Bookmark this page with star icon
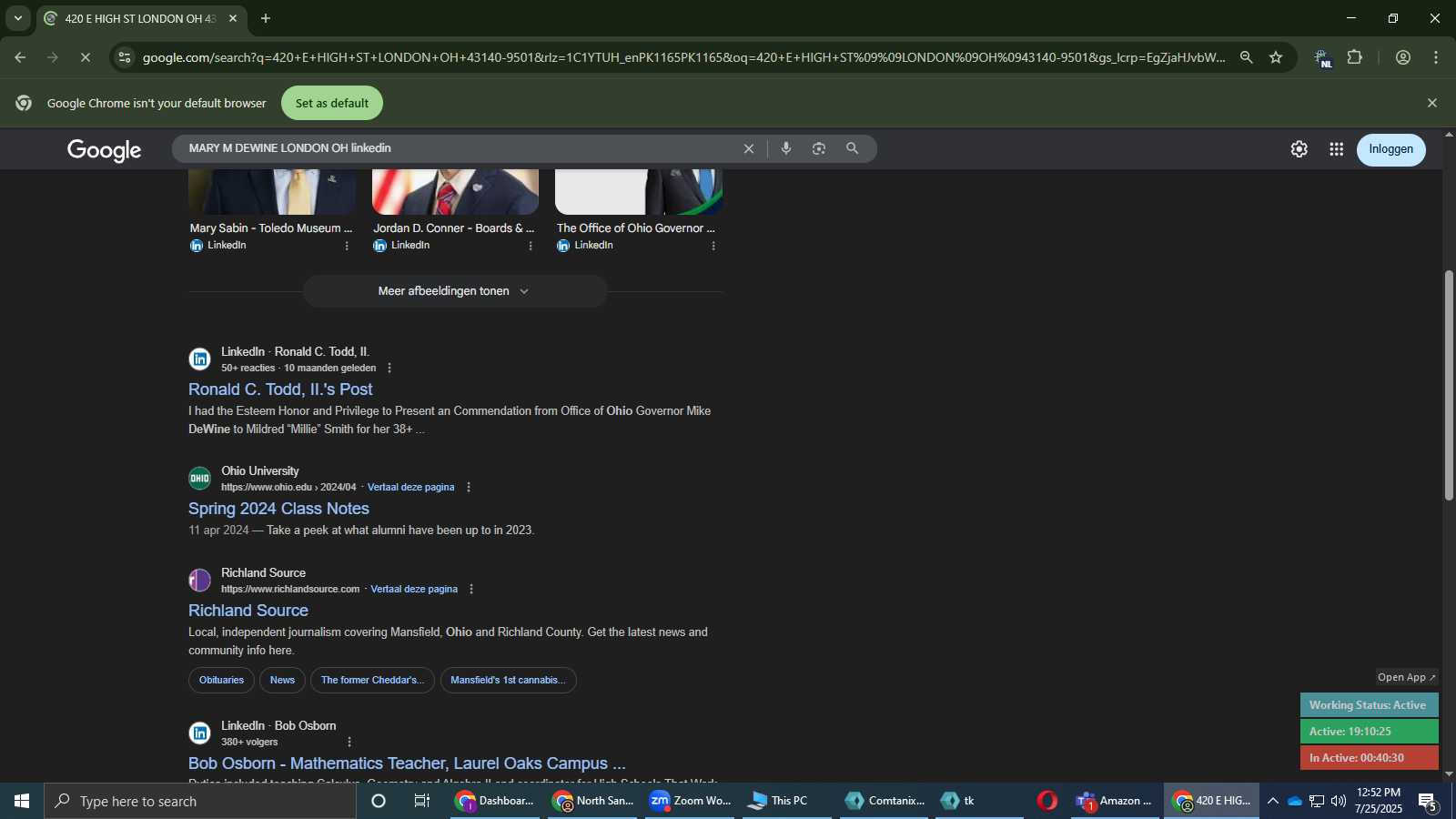Image resolution: width=1456 pixels, height=819 pixels. 1276,57
